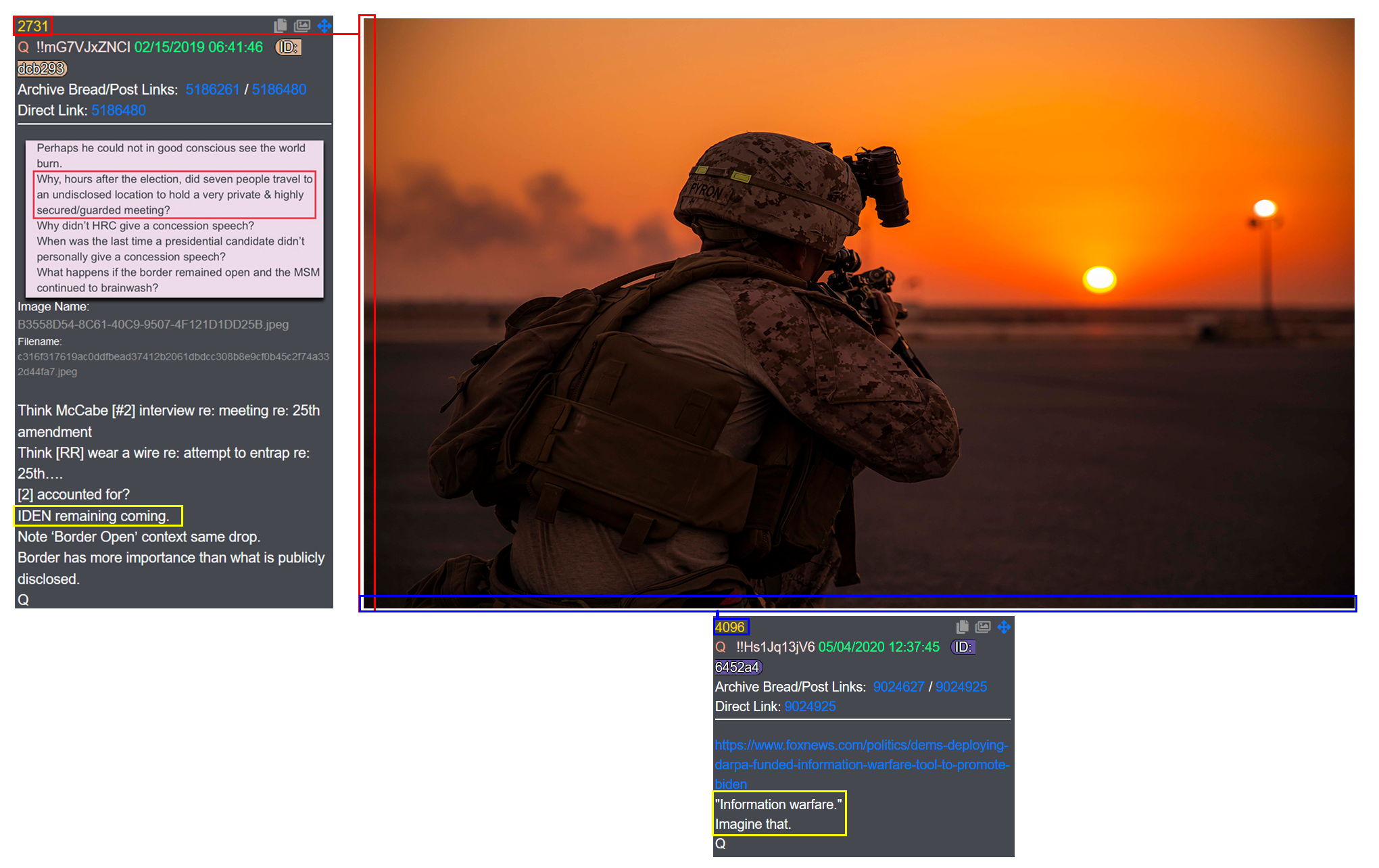The width and height of the screenshot is (1379, 868).
Task: Open the Direct Link 9024925
Action: click(810, 706)
